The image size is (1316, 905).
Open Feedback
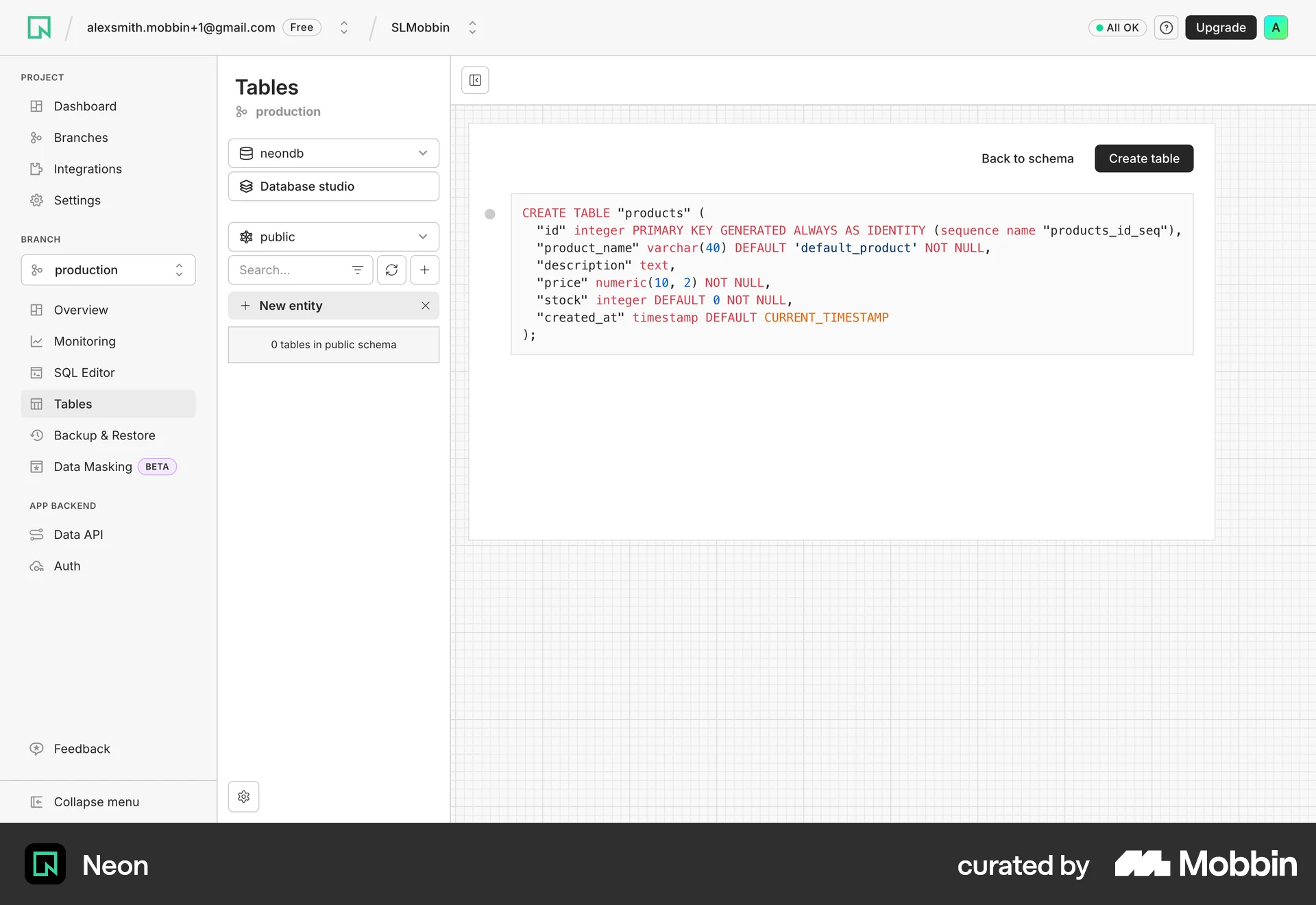(x=108, y=749)
